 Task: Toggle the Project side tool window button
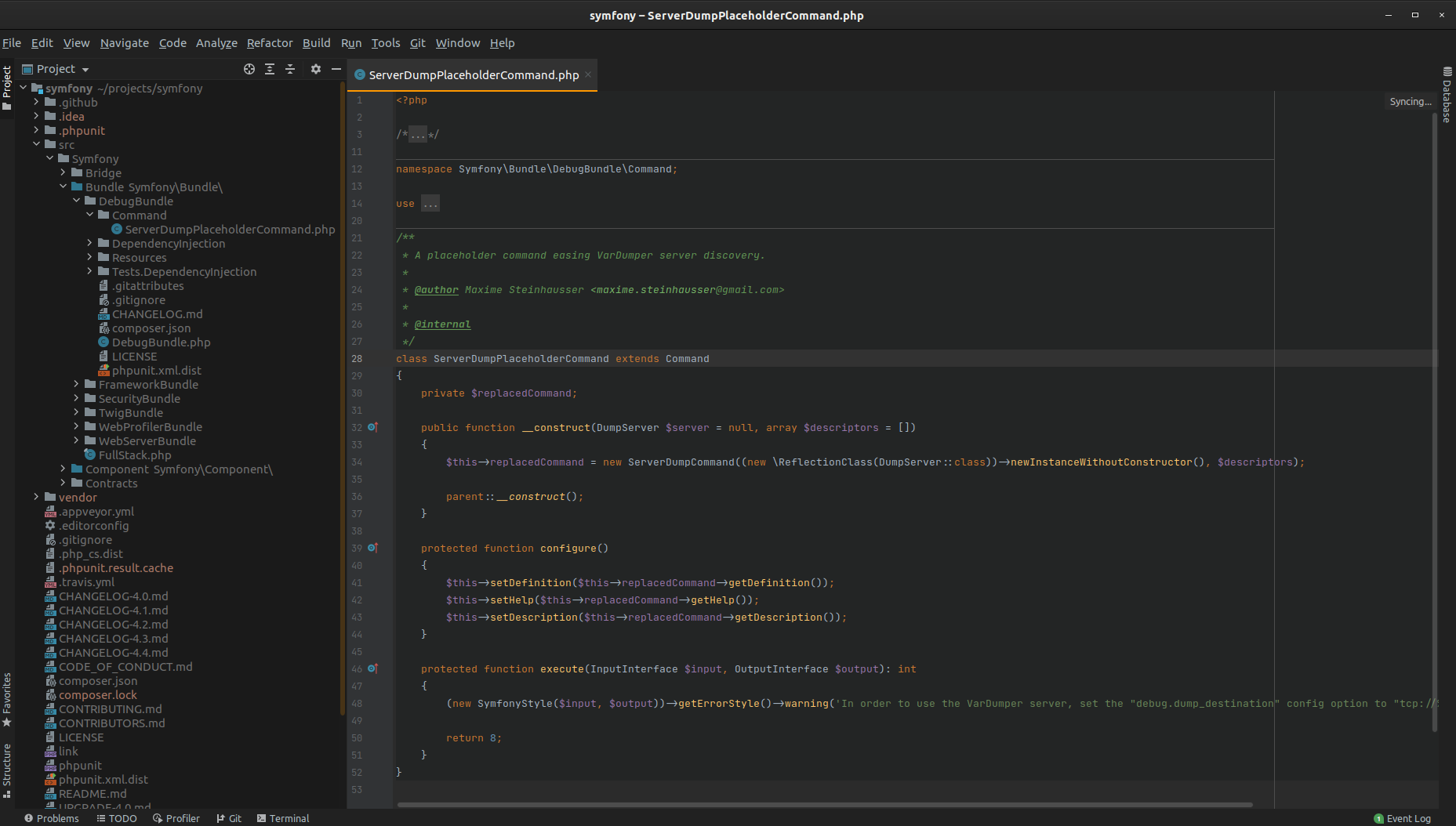7,88
